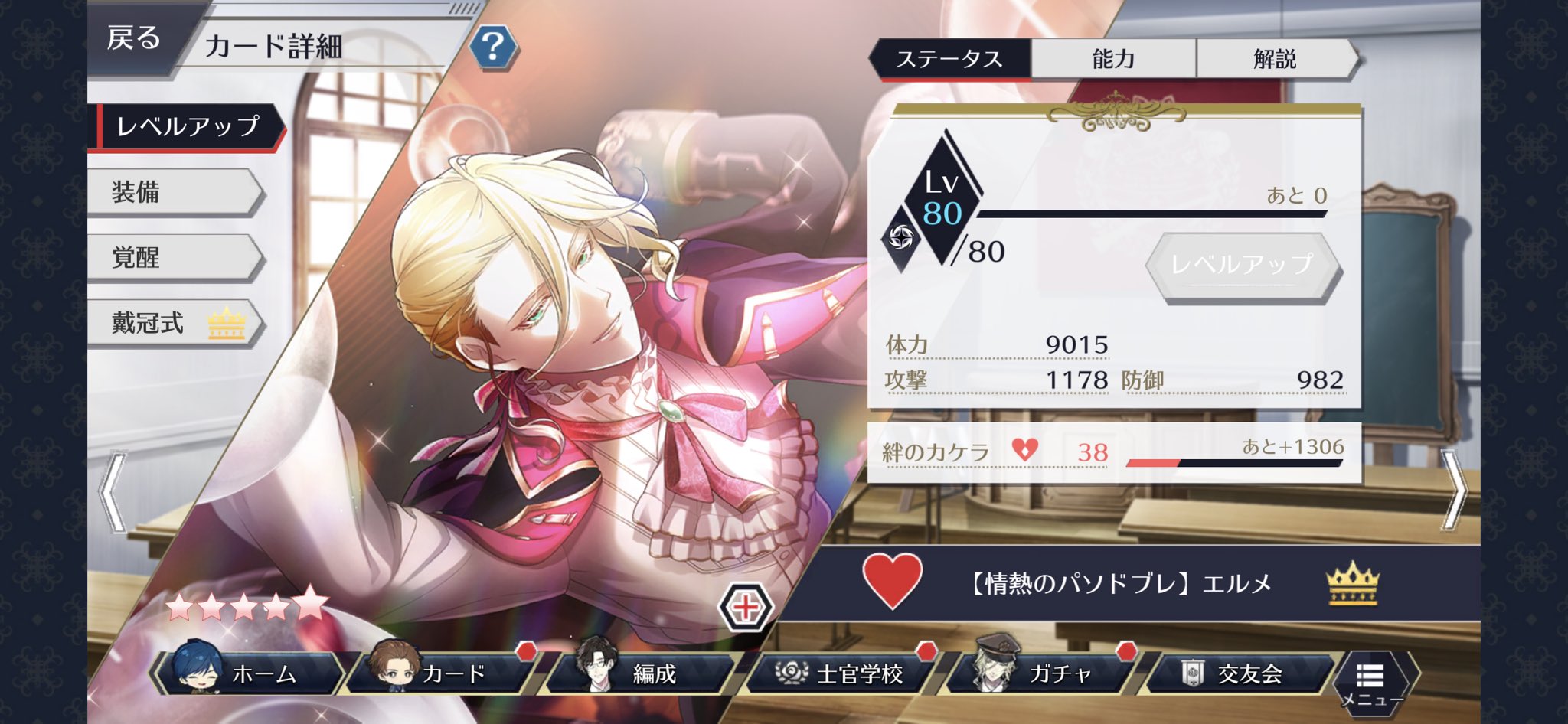The image size is (1568, 724).
Task: Open the ガチャ navigation button
Action: pos(1041,673)
